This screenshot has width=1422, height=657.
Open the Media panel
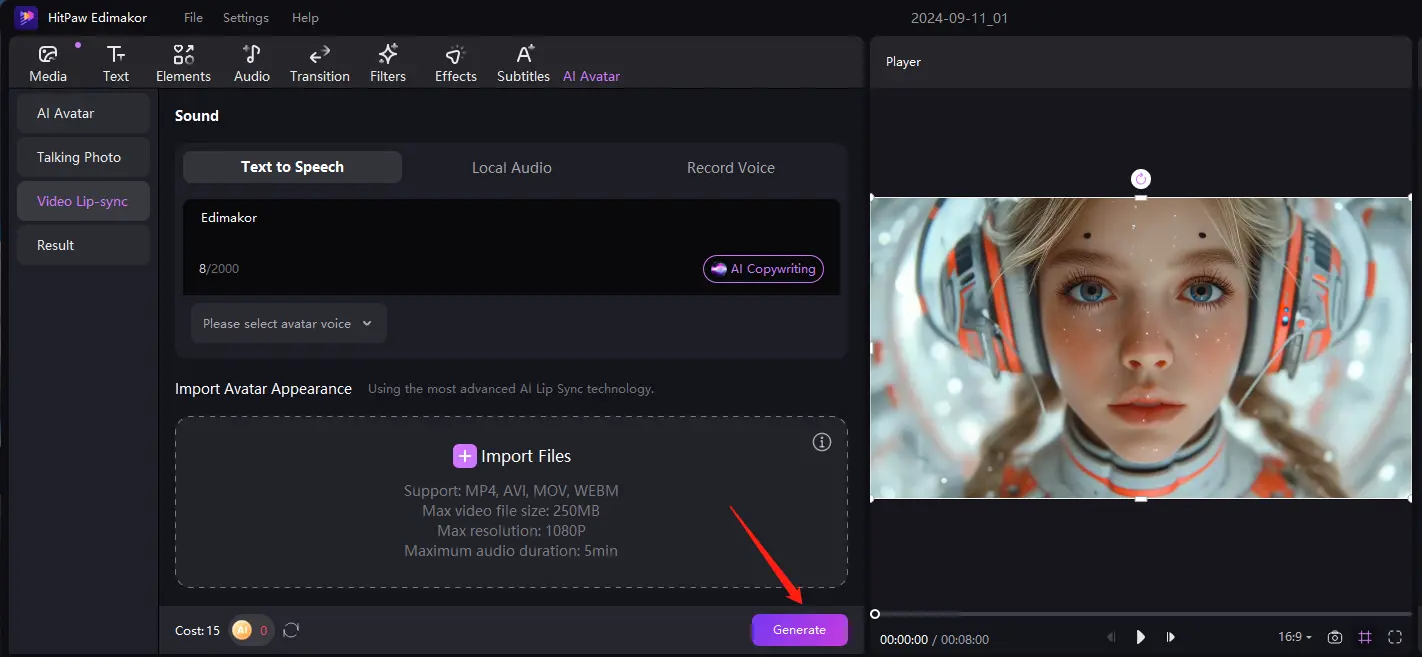click(47, 62)
